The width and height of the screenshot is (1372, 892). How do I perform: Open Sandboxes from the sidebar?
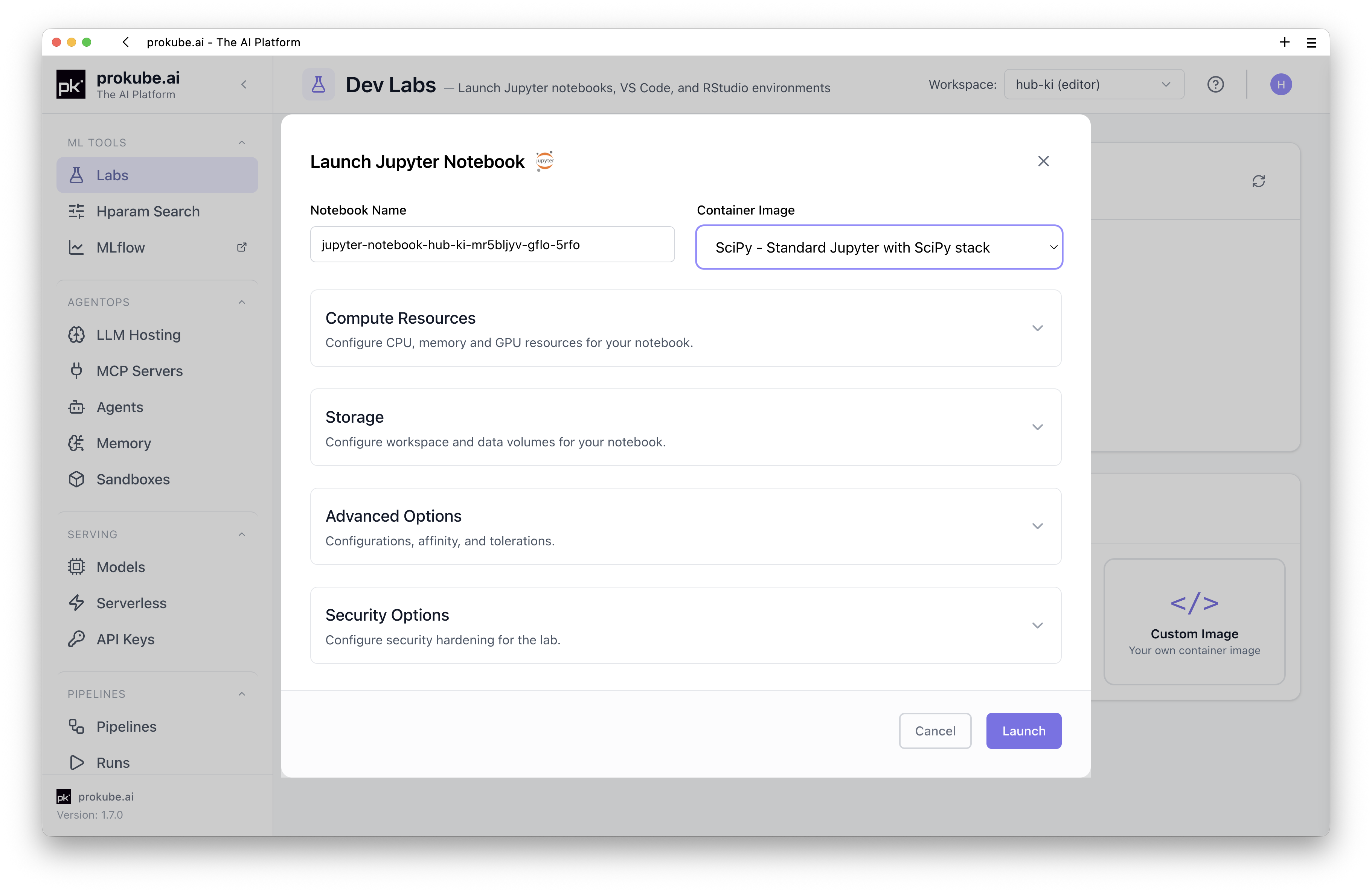point(157,479)
